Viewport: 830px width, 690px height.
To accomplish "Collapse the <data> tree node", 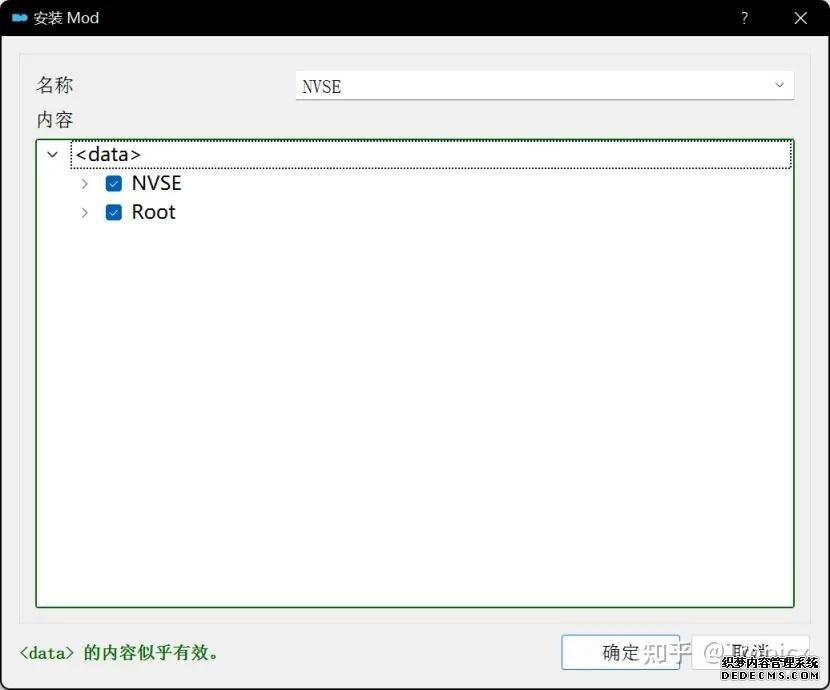I will [53, 155].
